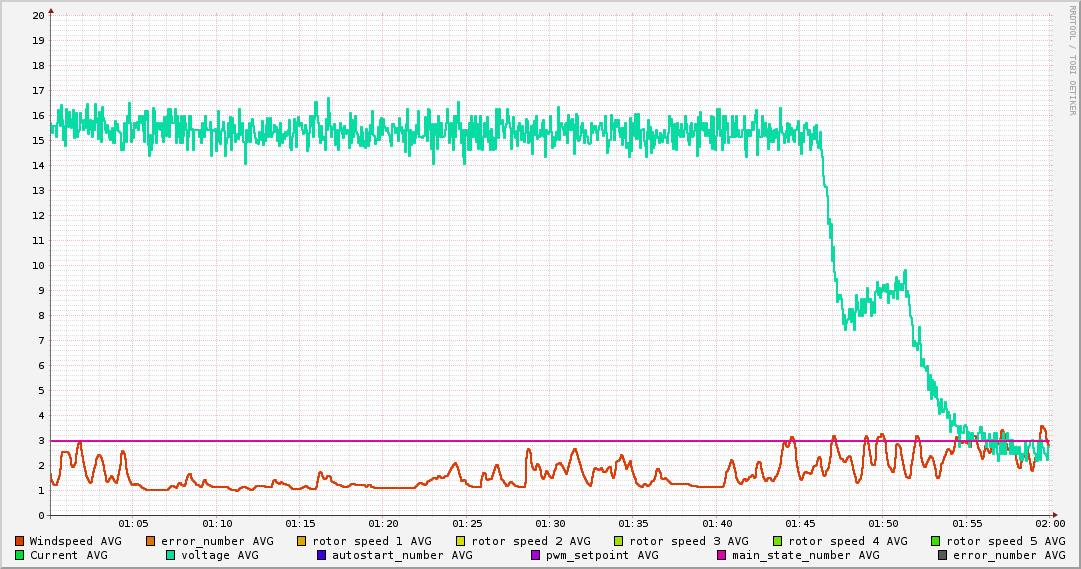
Task: Select the main_state_number AVG legend text
Action: 805,555
